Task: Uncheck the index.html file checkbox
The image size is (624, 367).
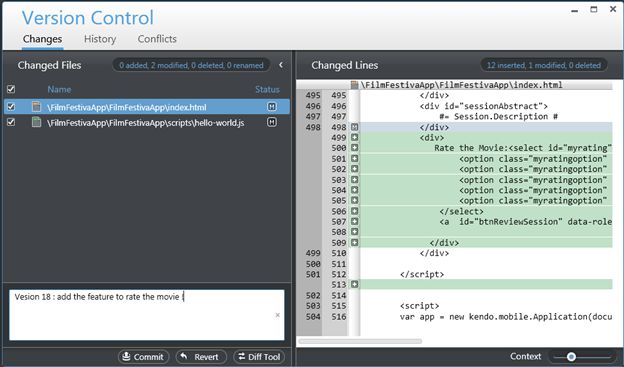Action: pos(11,107)
